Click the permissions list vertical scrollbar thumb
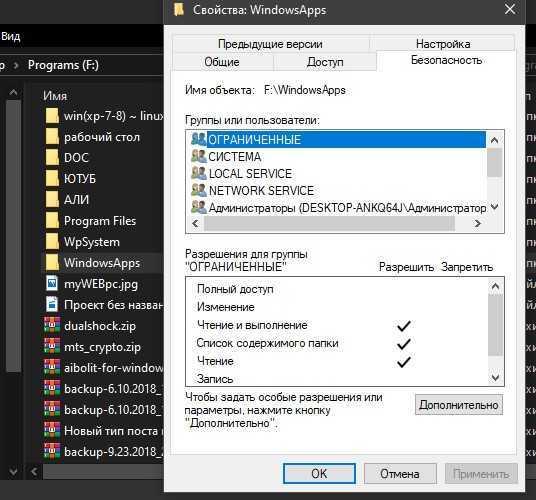Image resolution: width=536 pixels, height=500 pixels. pyautogui.click(x=495, y=326)
